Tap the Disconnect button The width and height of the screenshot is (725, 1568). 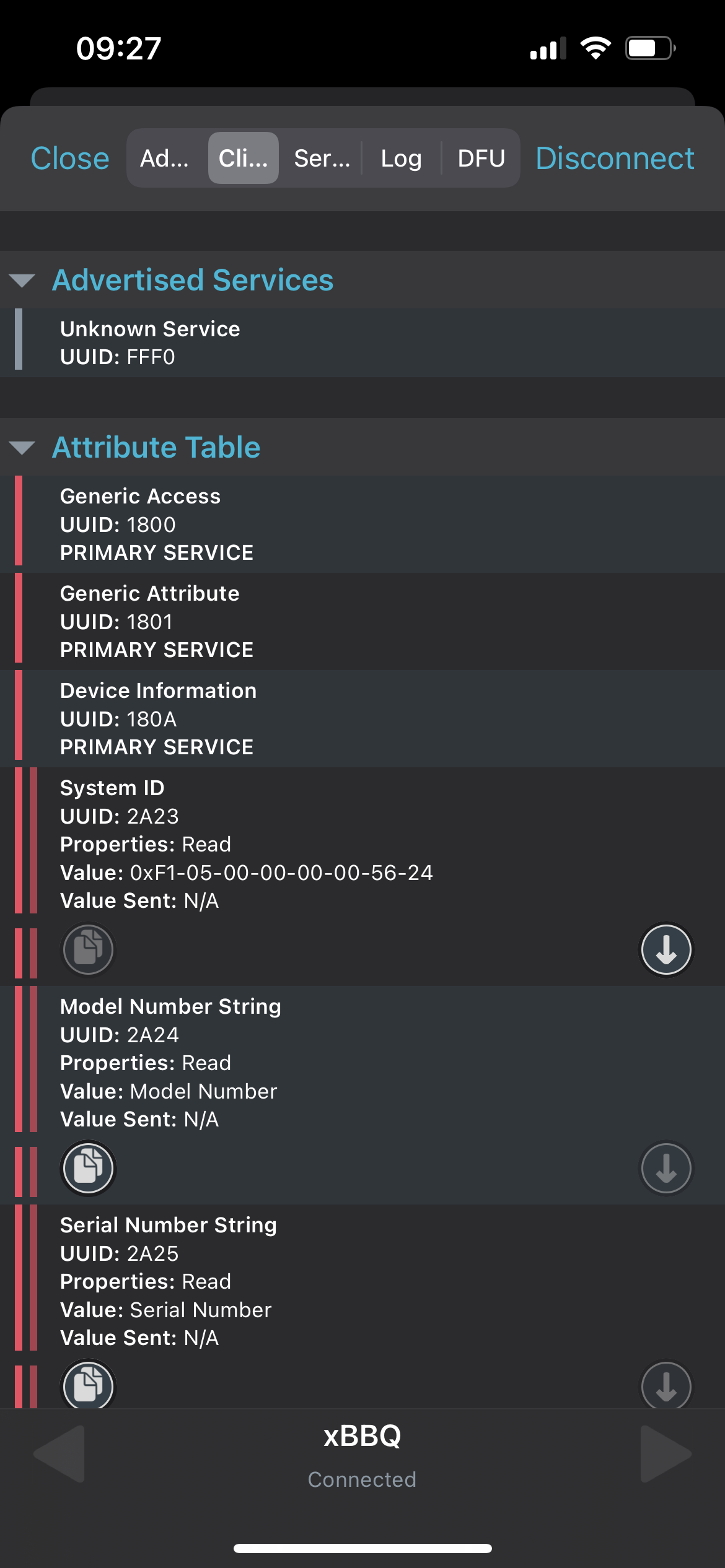click(x=615, y=158)
